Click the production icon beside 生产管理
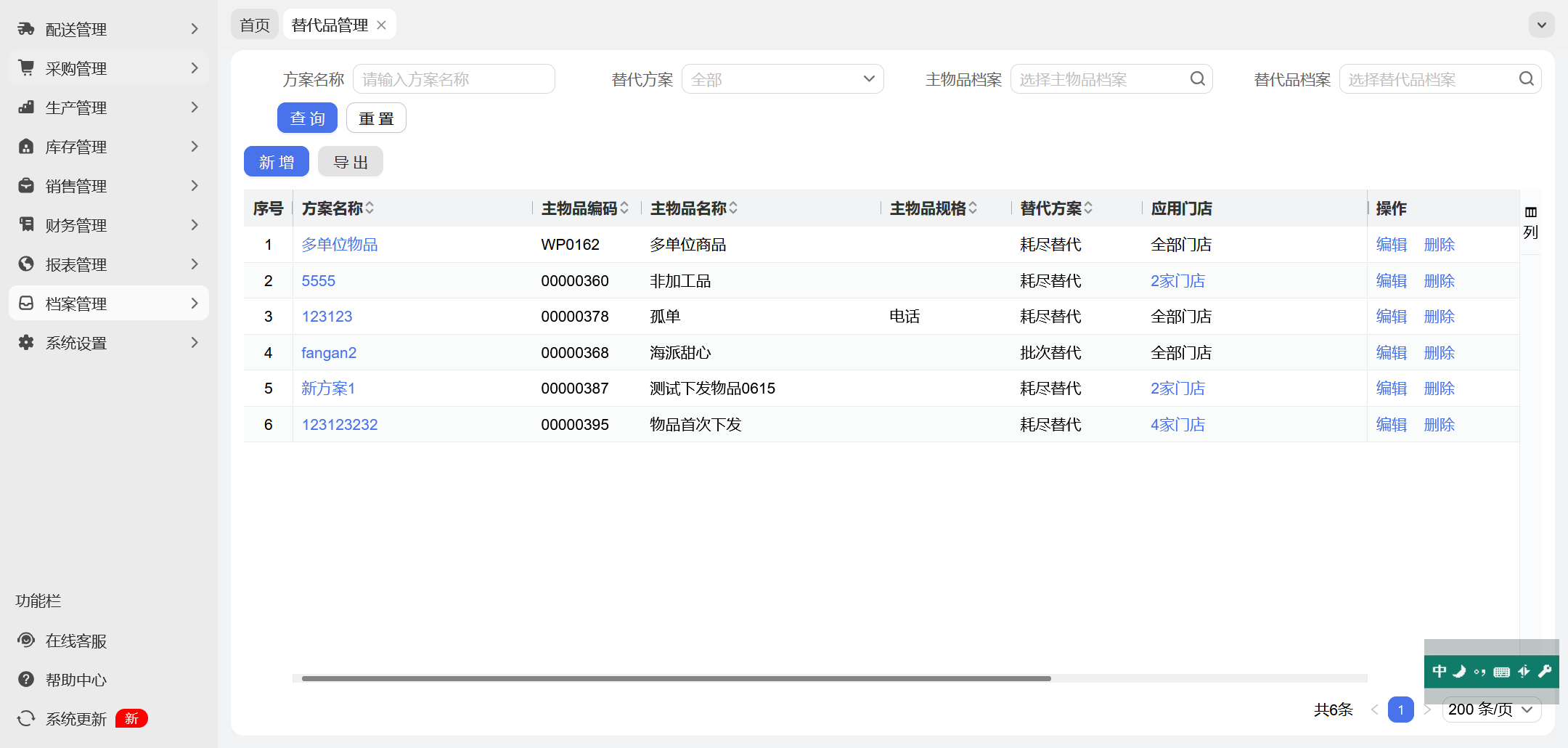1568x748 pixels. pyautogui.click(x=26, y=107)
